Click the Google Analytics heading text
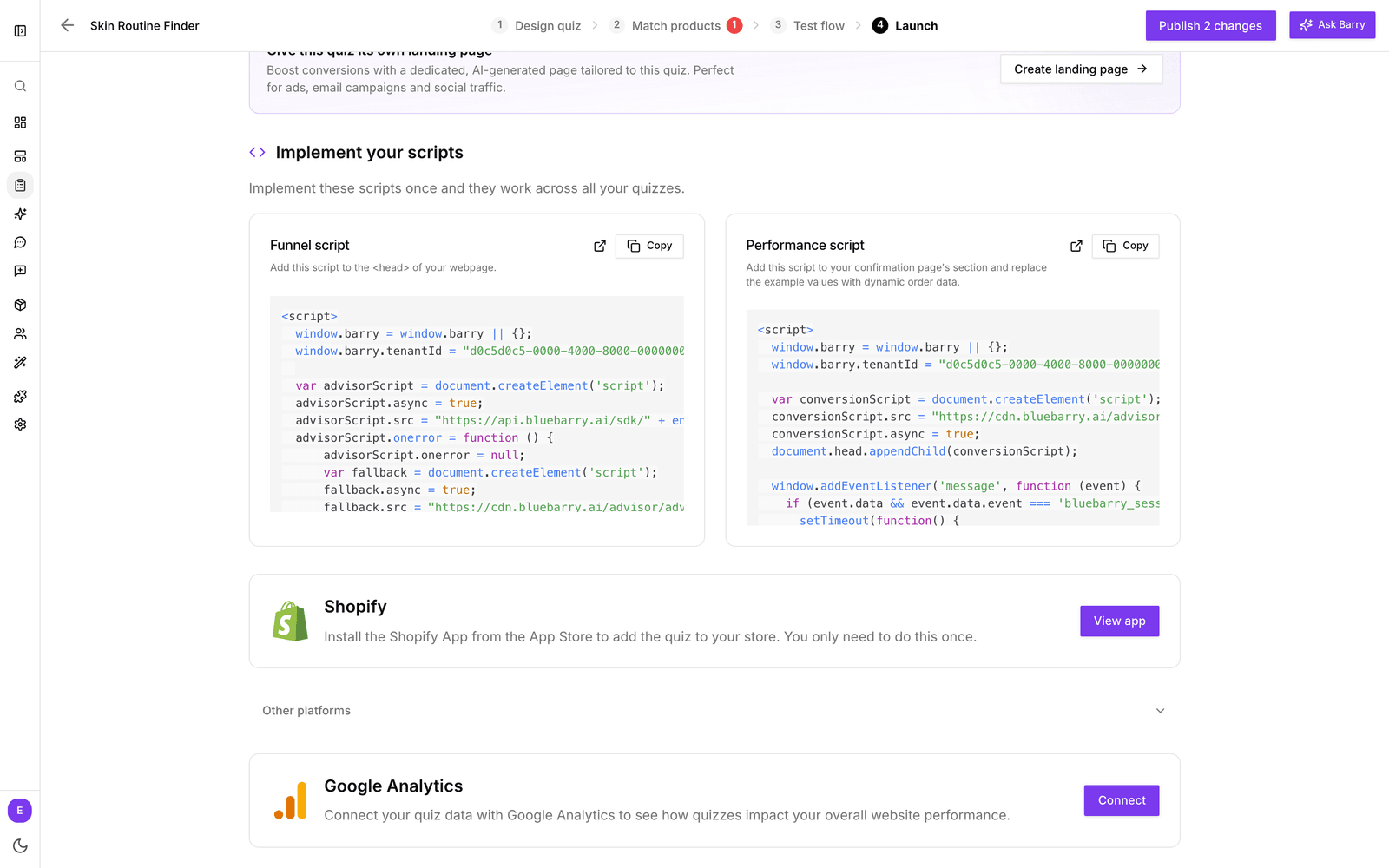 [393, 786]
